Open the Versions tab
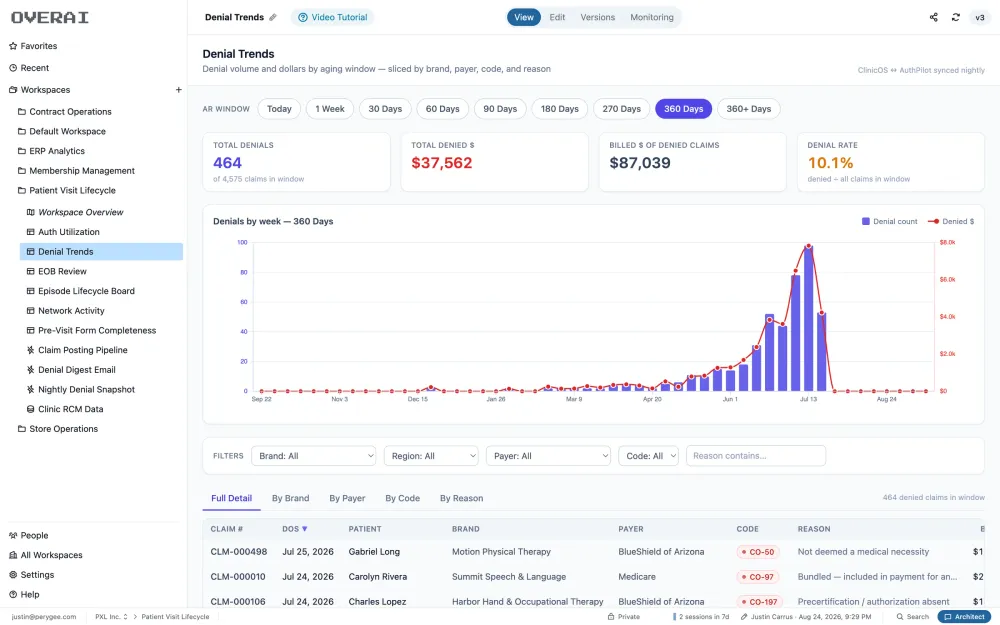 [x=598, y=17]
